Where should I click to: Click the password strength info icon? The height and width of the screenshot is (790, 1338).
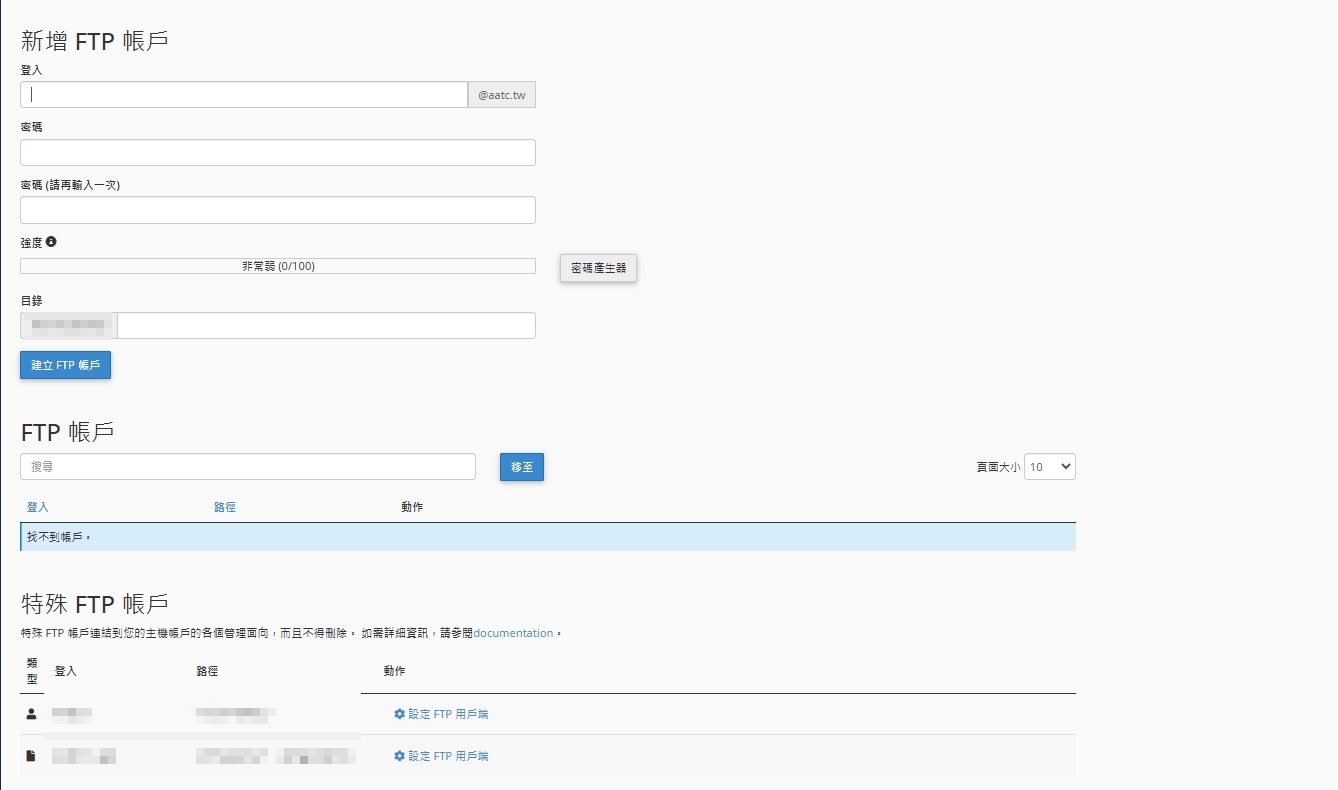click(51, 242)
